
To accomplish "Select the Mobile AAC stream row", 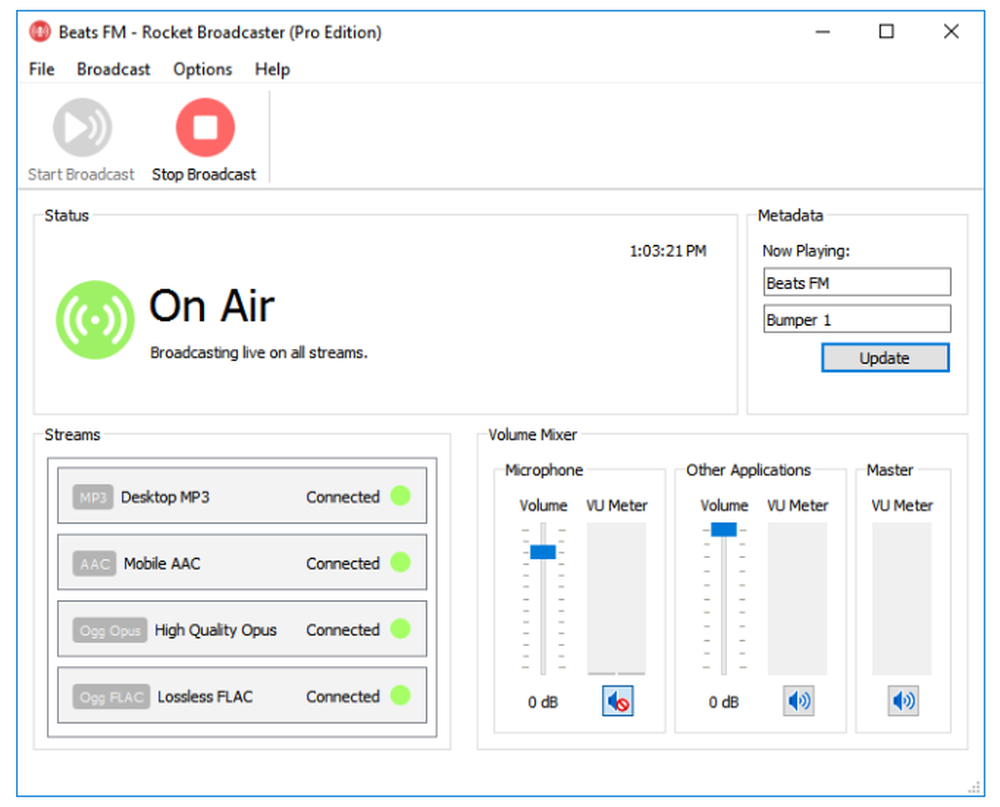I will click(242, 562).
